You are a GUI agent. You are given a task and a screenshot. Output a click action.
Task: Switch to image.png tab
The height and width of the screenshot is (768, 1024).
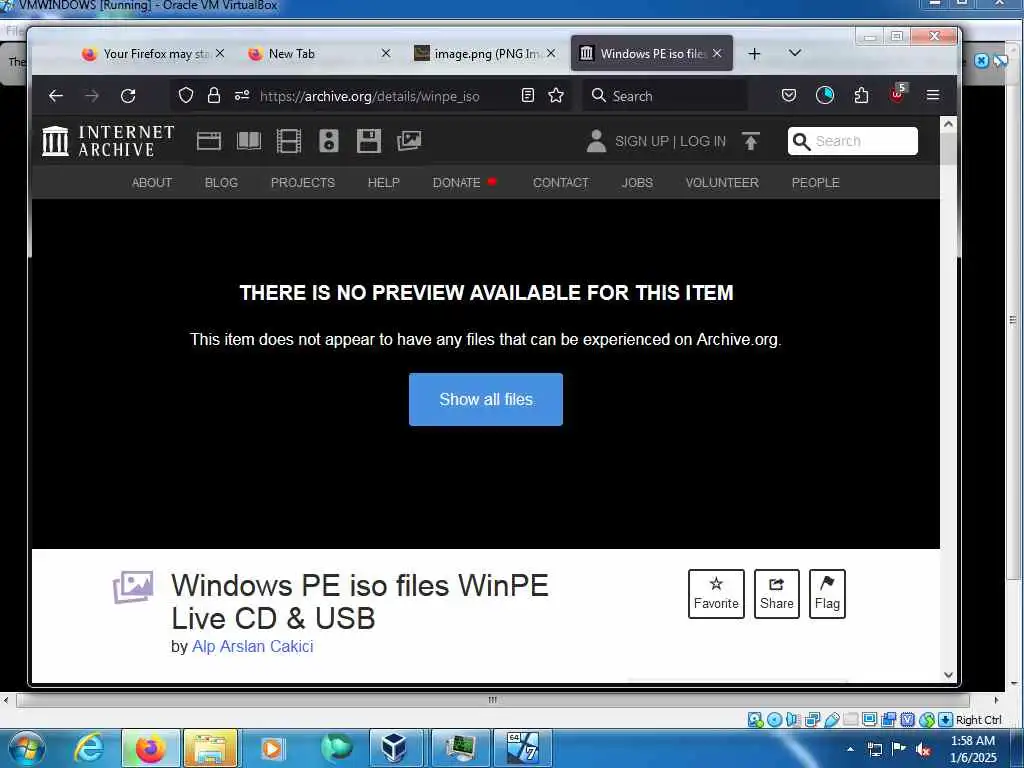tap(487, 54)
